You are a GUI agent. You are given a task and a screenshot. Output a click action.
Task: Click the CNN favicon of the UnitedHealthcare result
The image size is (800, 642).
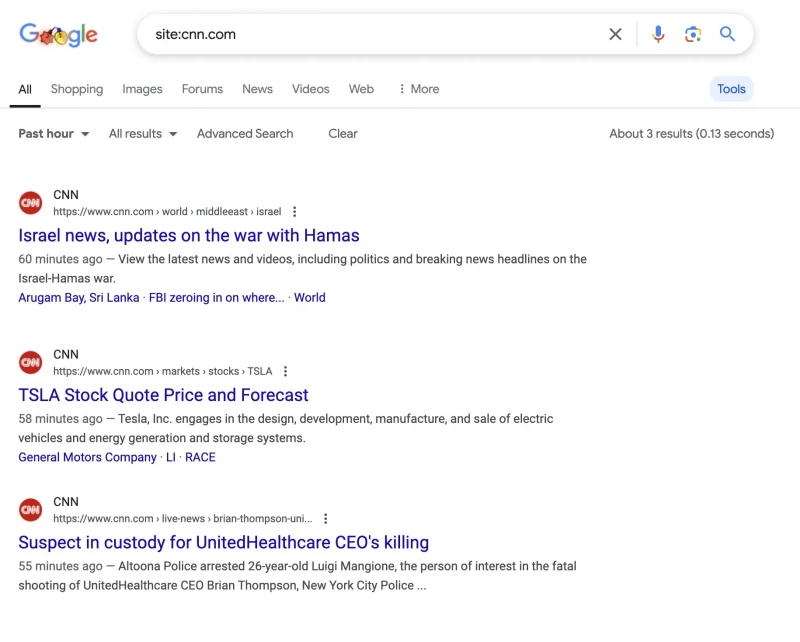31,510
